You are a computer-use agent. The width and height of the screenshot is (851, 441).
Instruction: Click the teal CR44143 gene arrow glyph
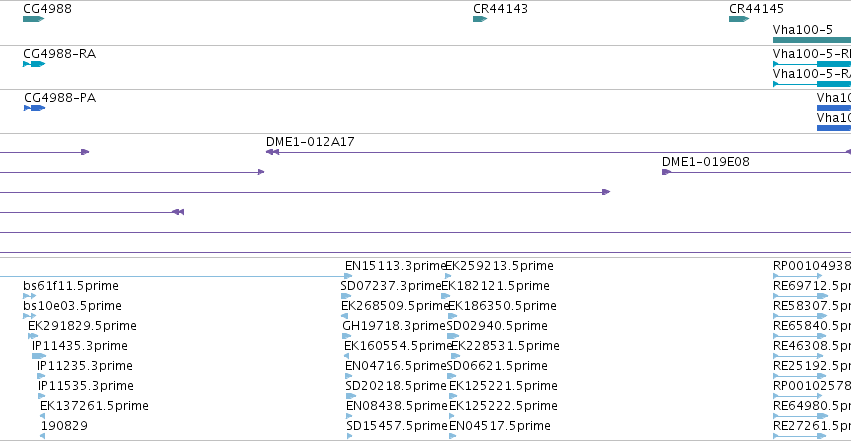point(480,19)
